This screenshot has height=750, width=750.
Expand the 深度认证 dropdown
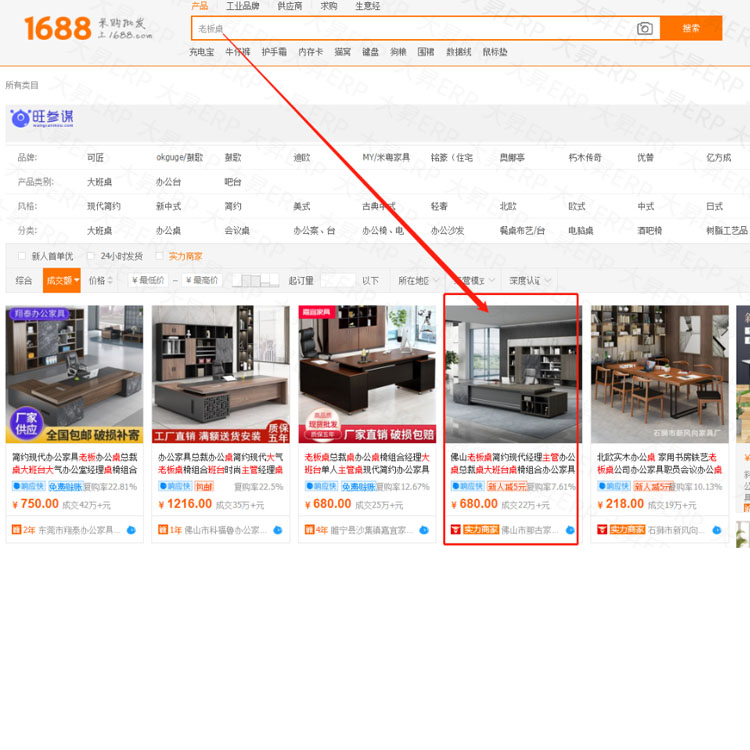(530, 281)
